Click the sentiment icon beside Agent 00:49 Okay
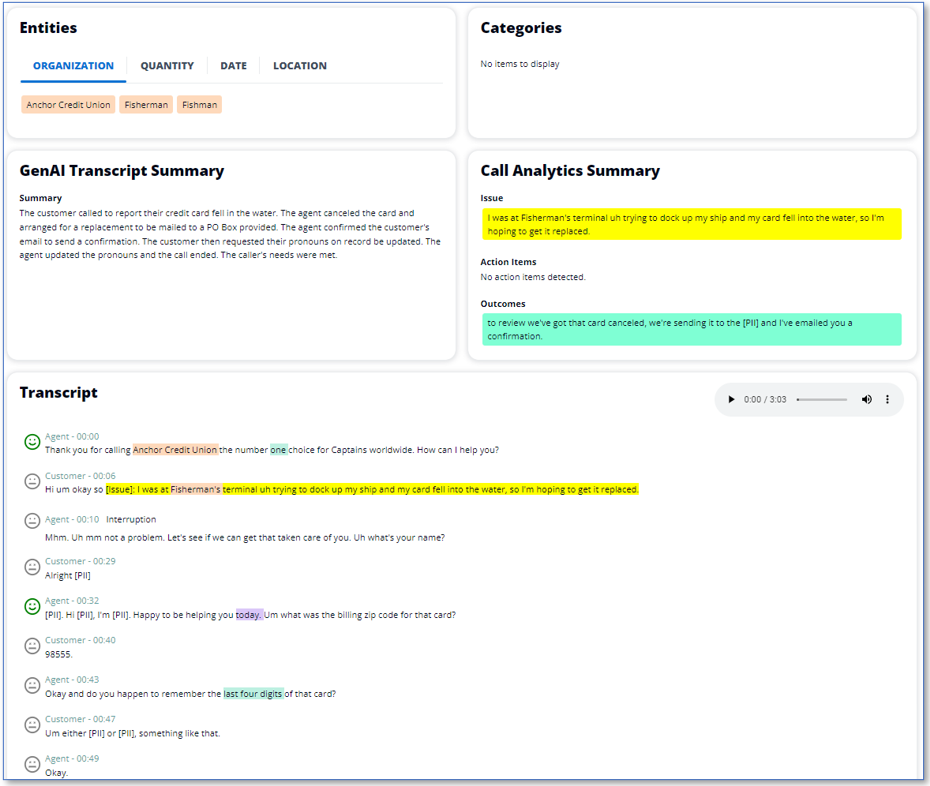The height and width of the screenshot is (786, 930). coord(29,765)
